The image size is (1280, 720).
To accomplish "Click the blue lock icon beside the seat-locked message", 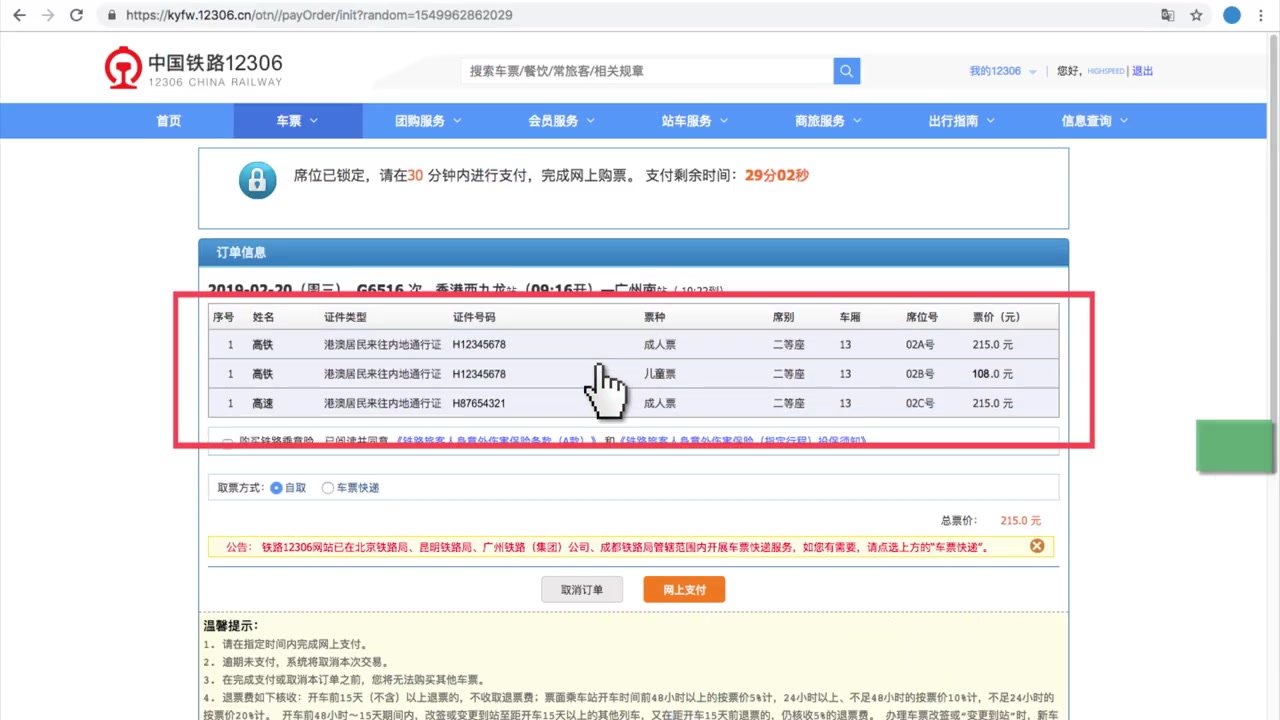I will coord(257,180).
